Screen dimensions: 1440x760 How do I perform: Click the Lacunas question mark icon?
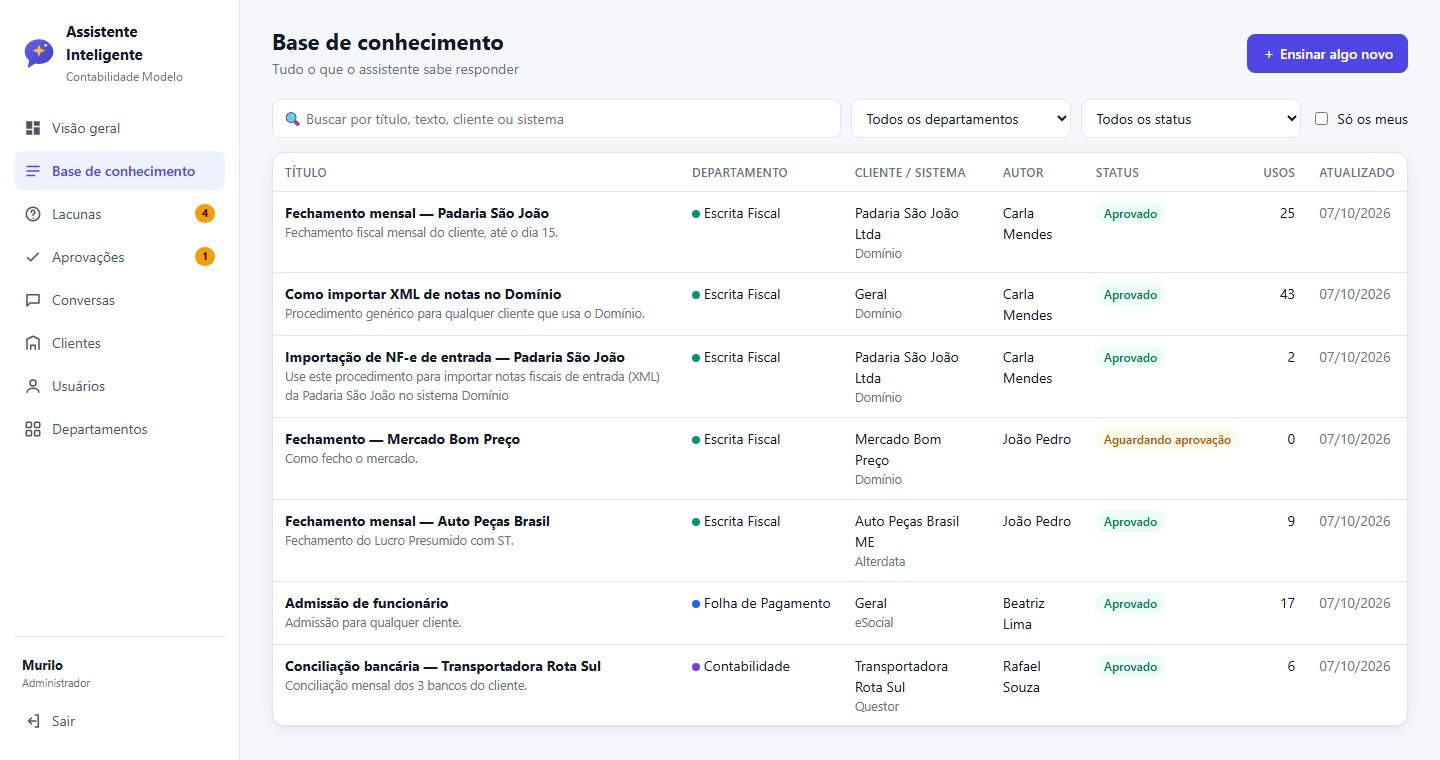tap(33, 214)
